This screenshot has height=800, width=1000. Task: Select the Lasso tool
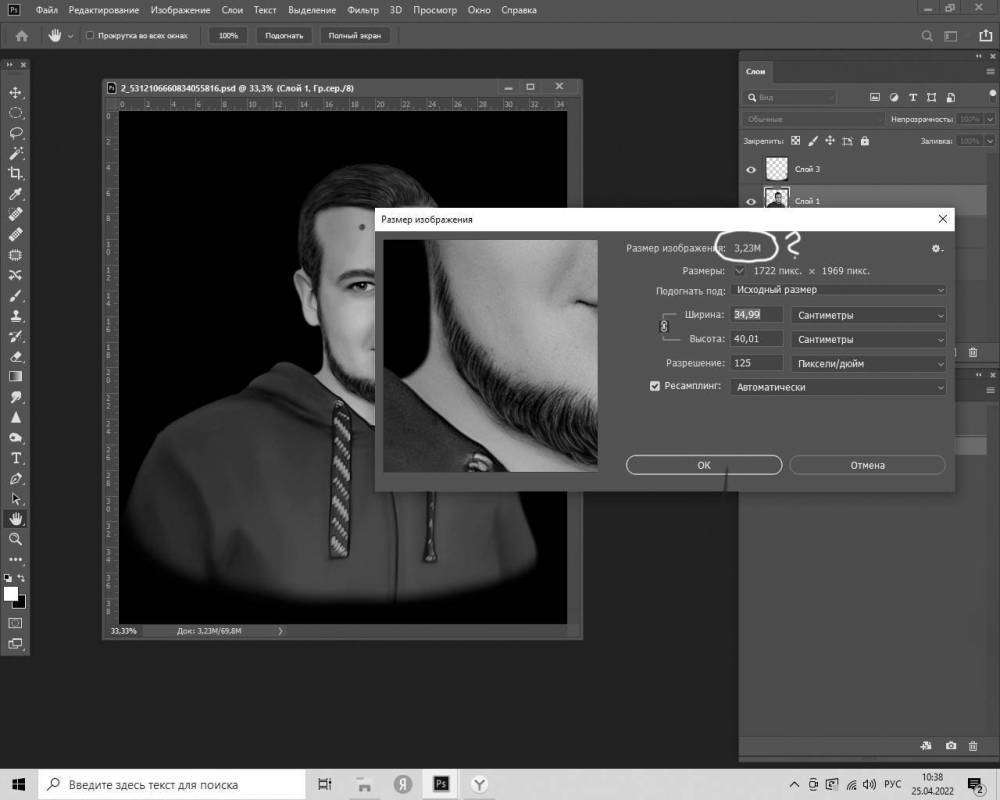pyautogui.click(x=16, y=133)
